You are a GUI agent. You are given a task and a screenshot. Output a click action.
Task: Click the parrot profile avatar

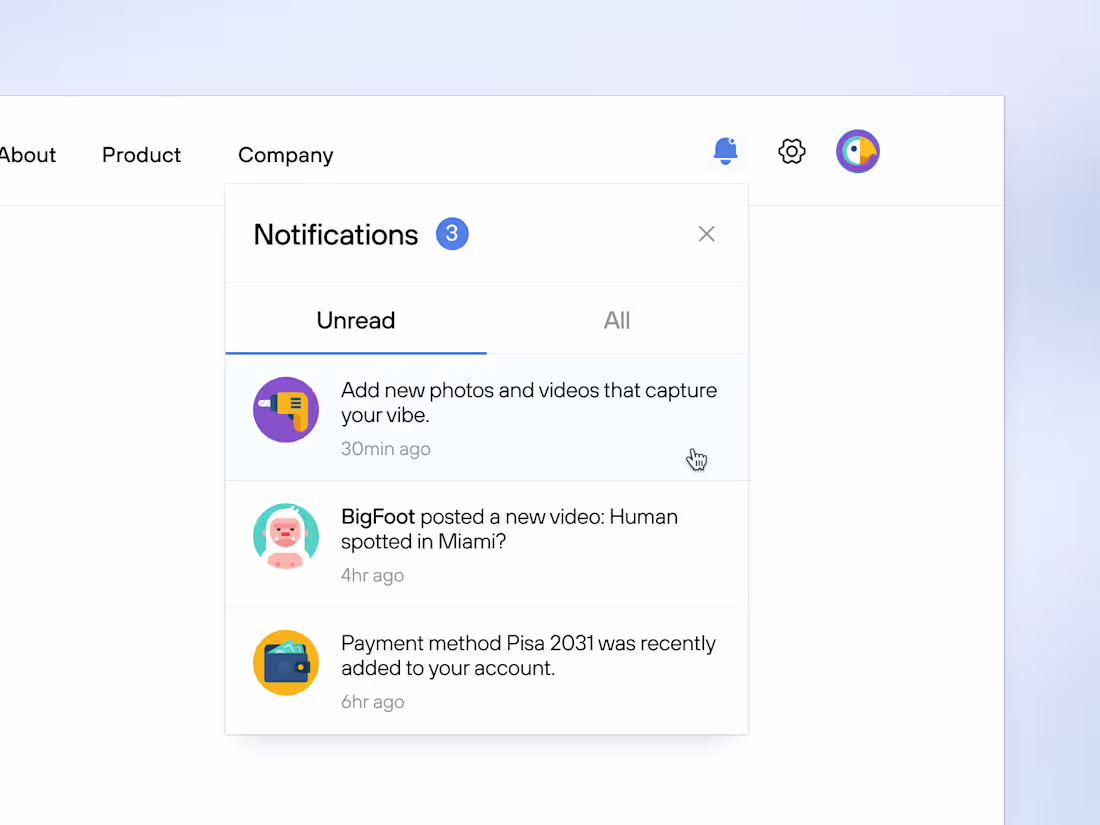(858, 151)
